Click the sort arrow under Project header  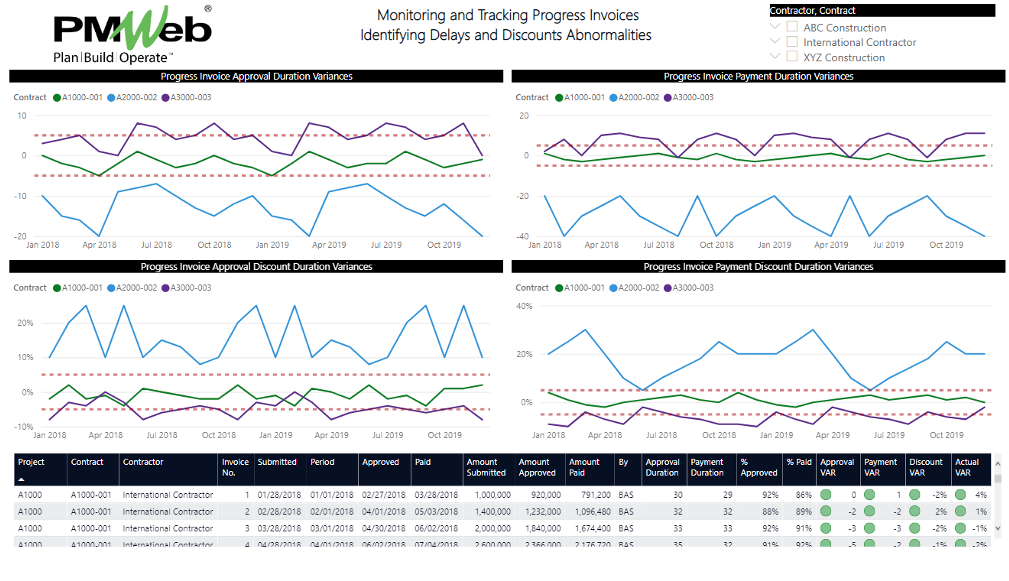[22, 480]
